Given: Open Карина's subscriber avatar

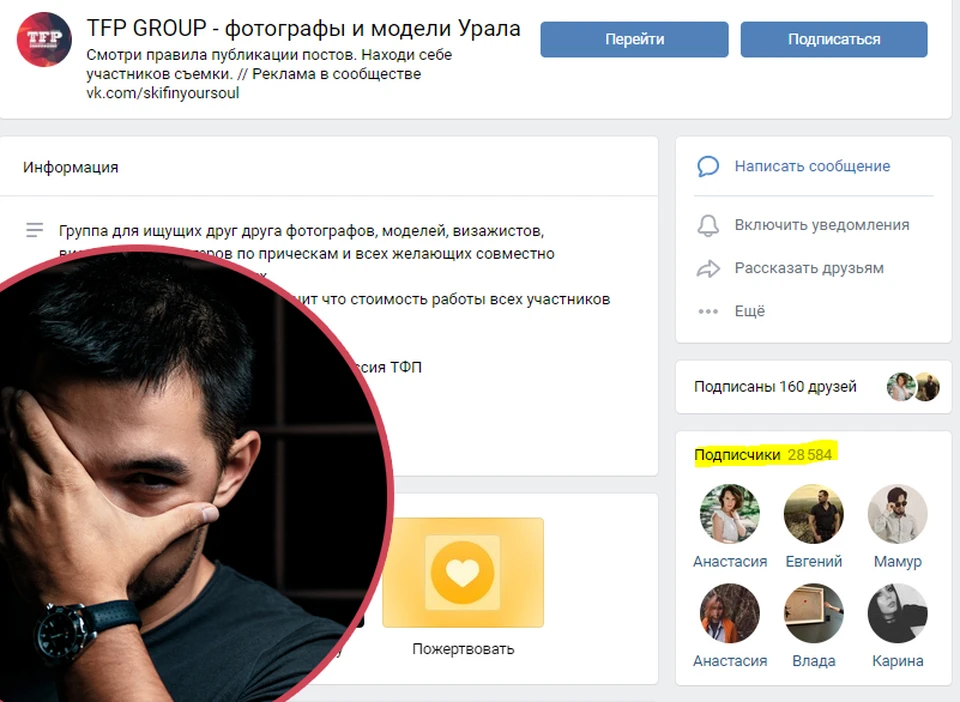Looking at the screenshot, I should [x=898, y=613].
